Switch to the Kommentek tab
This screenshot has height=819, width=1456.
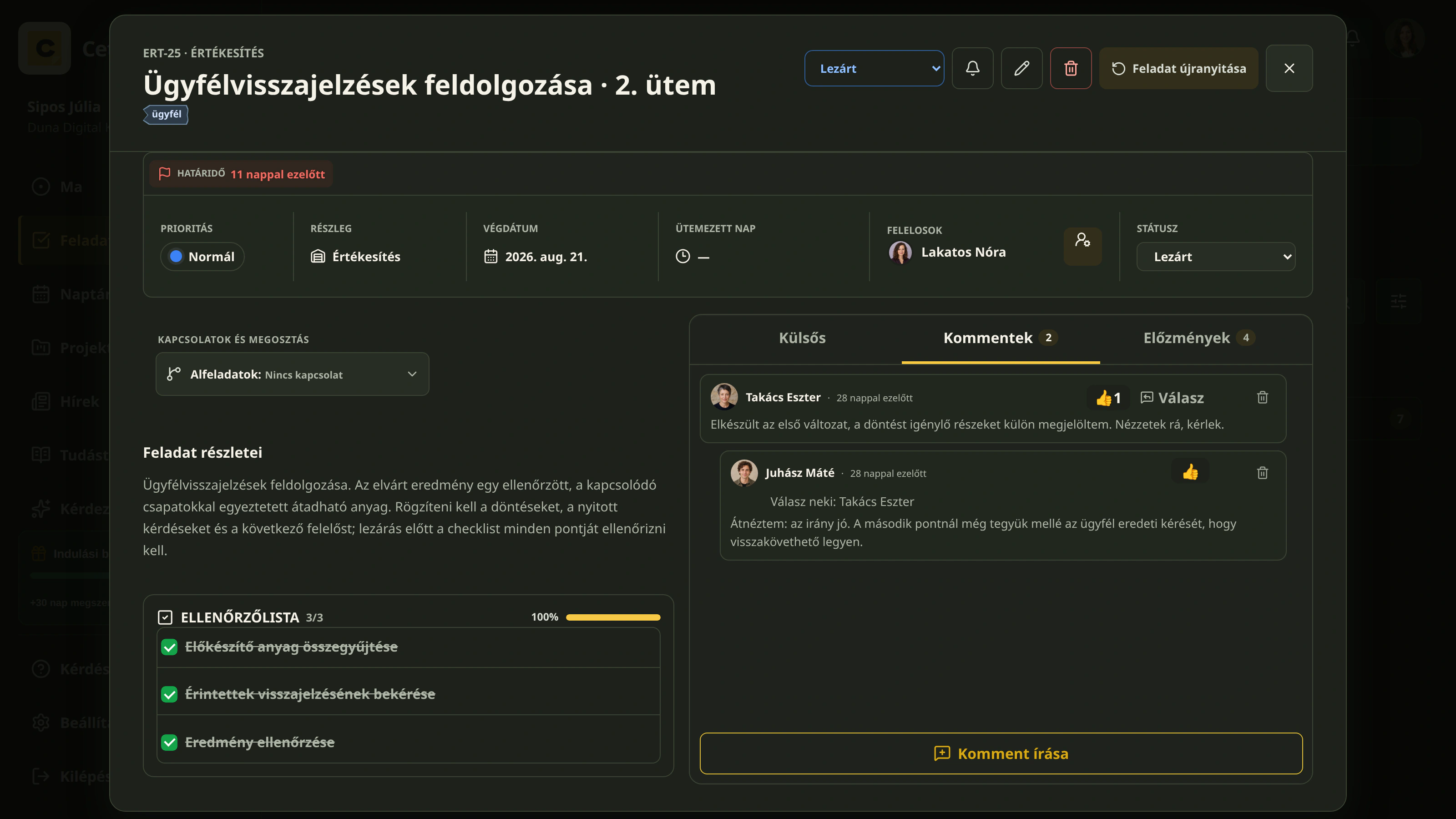[1000, 338]
